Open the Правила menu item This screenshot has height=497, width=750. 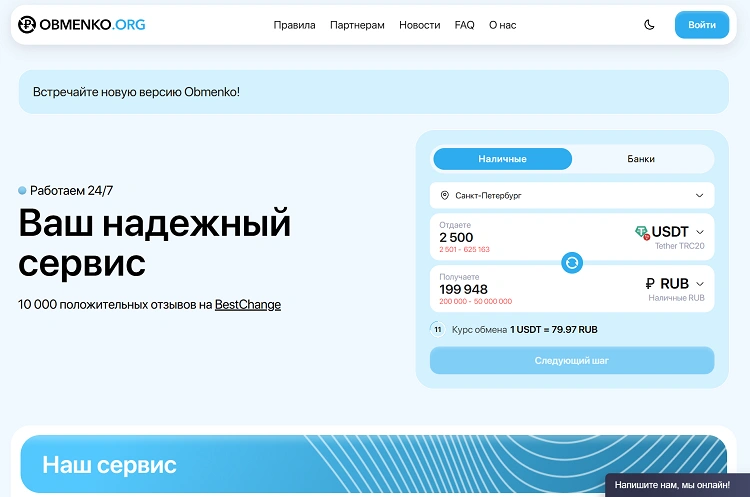pos(294,25)
